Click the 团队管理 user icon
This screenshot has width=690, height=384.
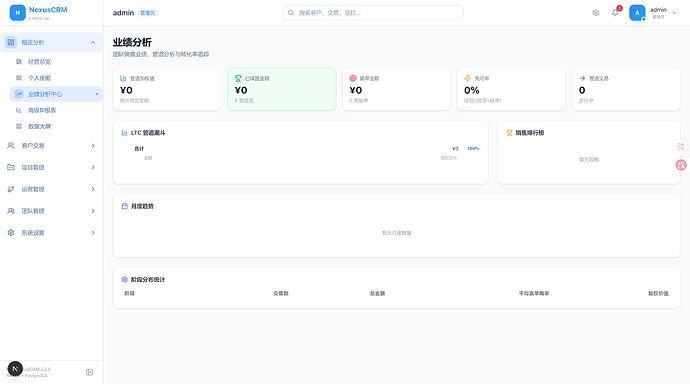coord(11,211)
